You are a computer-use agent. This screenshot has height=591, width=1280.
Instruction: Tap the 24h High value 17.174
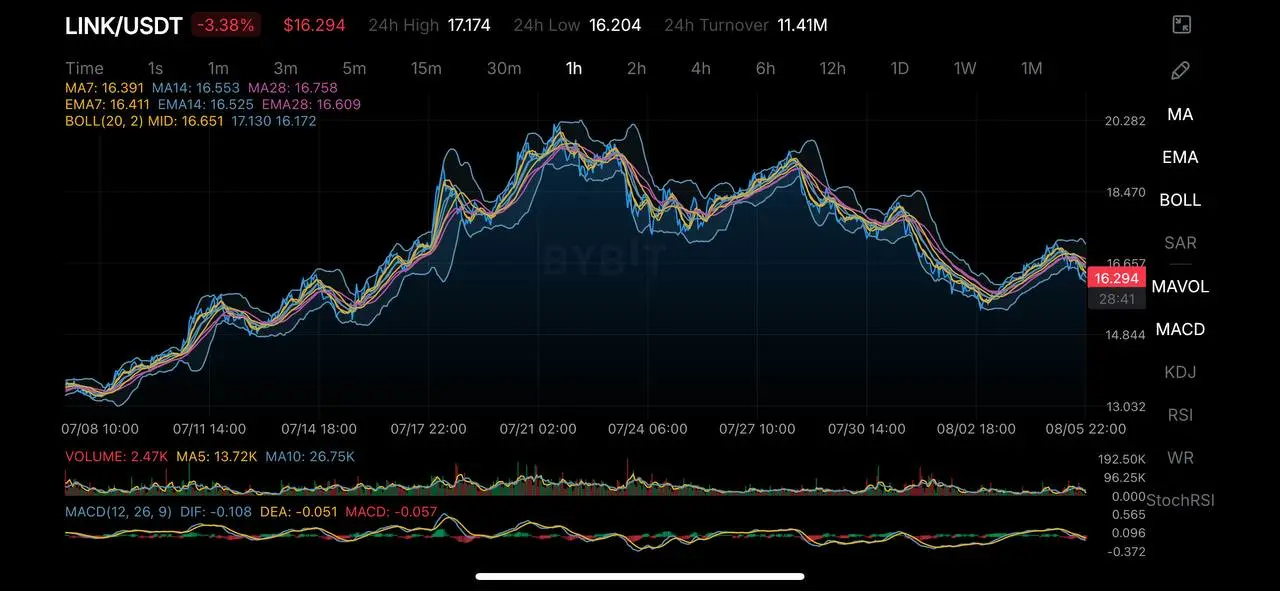[x=469, y=25]
